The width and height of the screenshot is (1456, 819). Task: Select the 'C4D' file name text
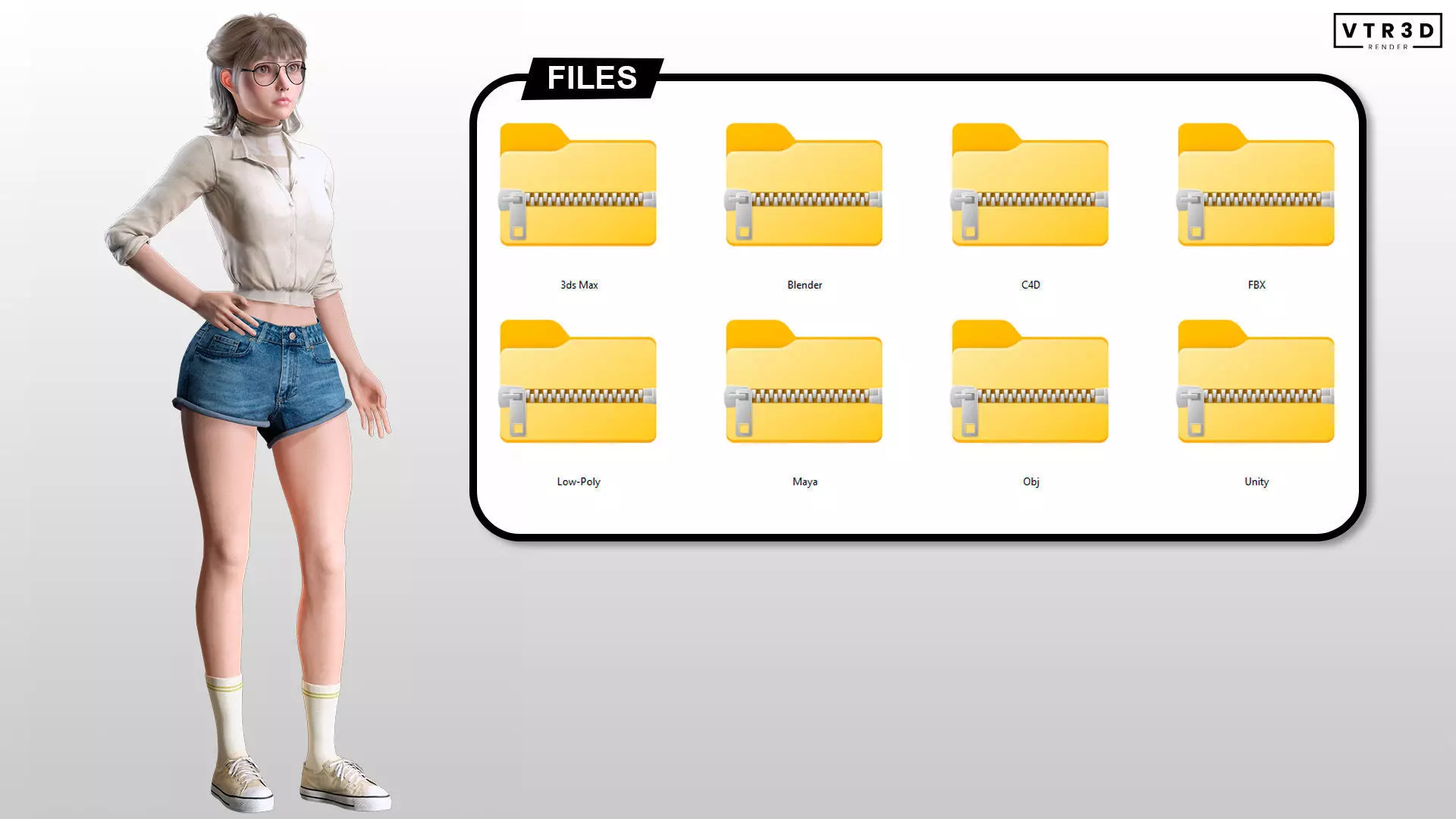(x=1031, y=285)
